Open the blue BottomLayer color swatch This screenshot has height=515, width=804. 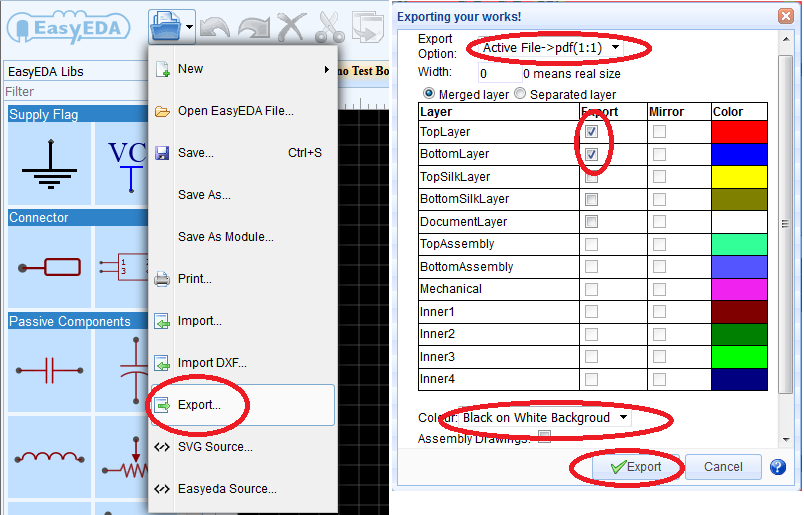[739, 154]
